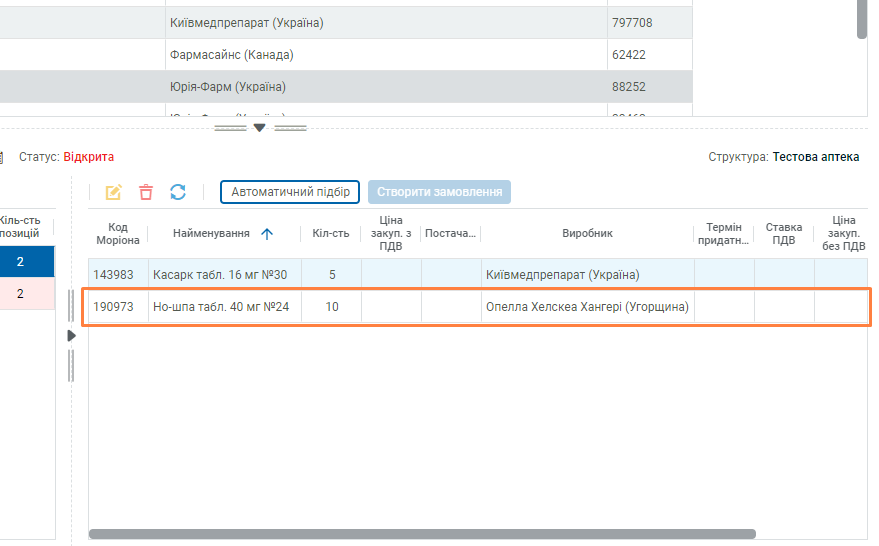Click the yellow edit pencil icon
879x546 pixels.
[x=113, y=192]
